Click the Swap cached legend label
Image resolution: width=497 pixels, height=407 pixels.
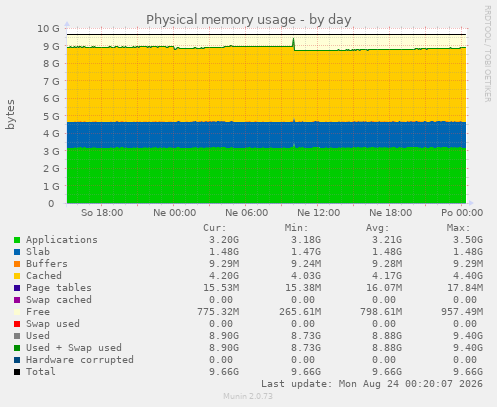click(x=59, y=300)
